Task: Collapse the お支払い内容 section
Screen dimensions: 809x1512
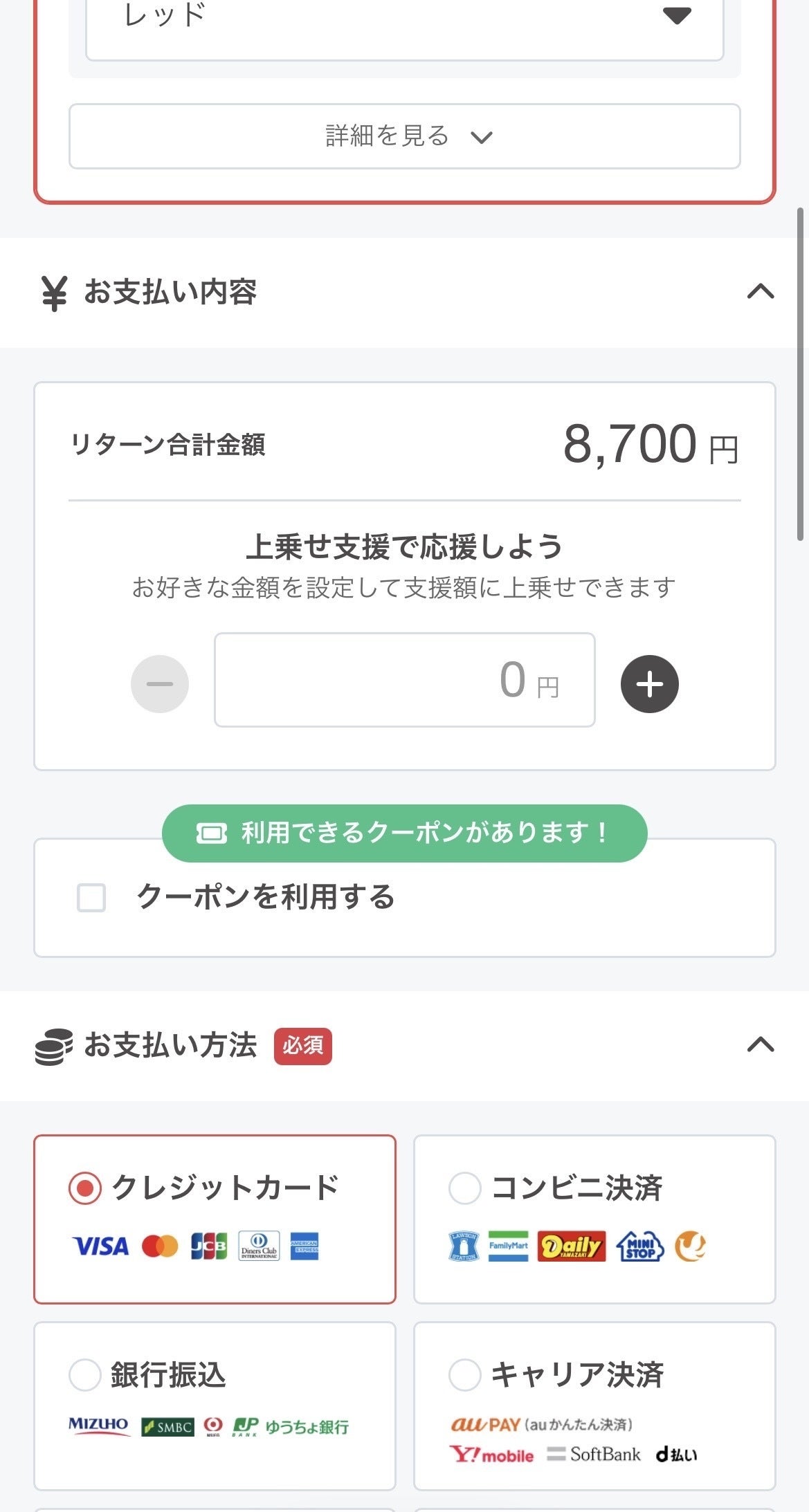Action: [760, 291]
